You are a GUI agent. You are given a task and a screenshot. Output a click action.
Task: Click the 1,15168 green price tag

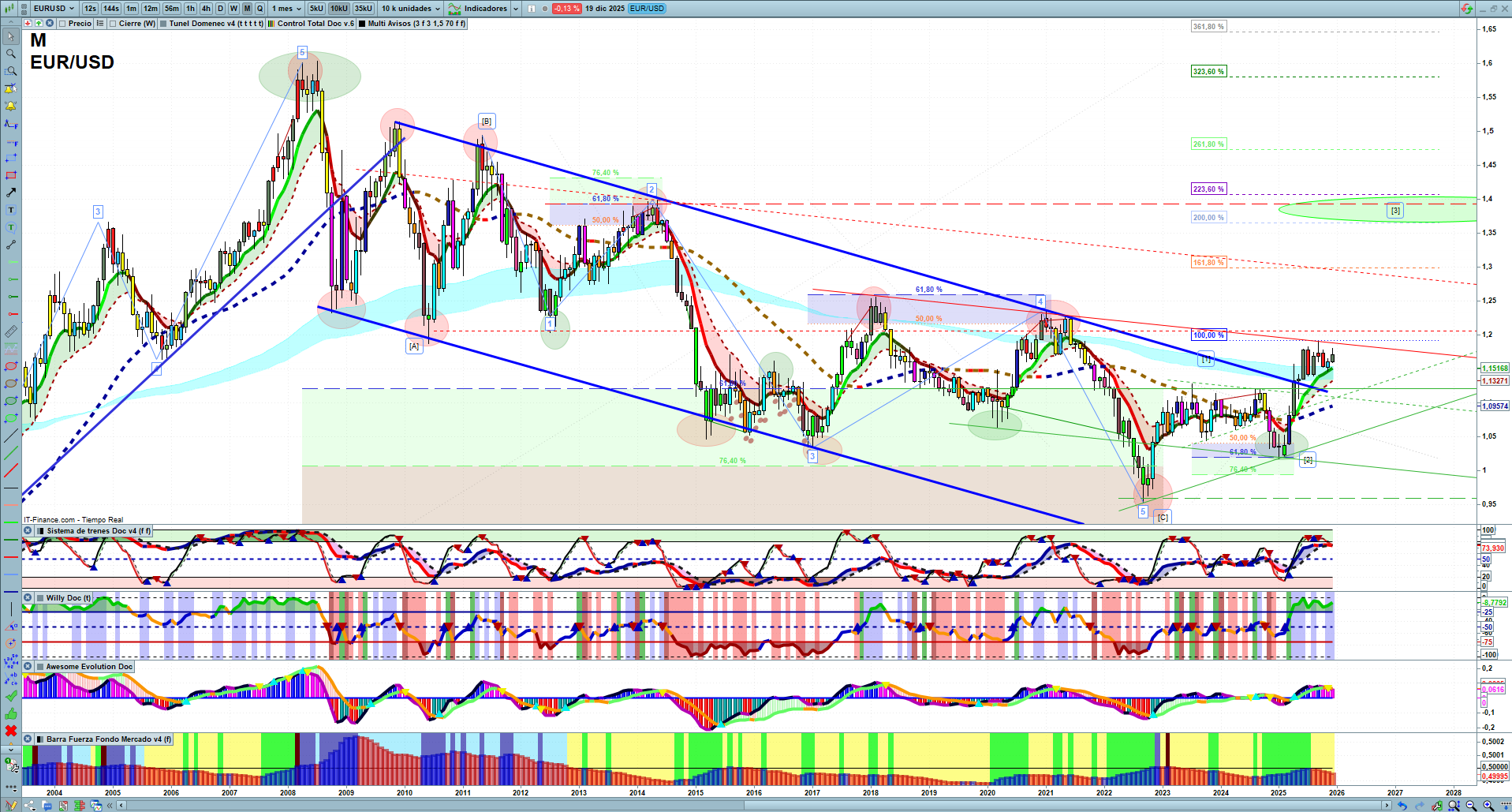point(1495,369)
